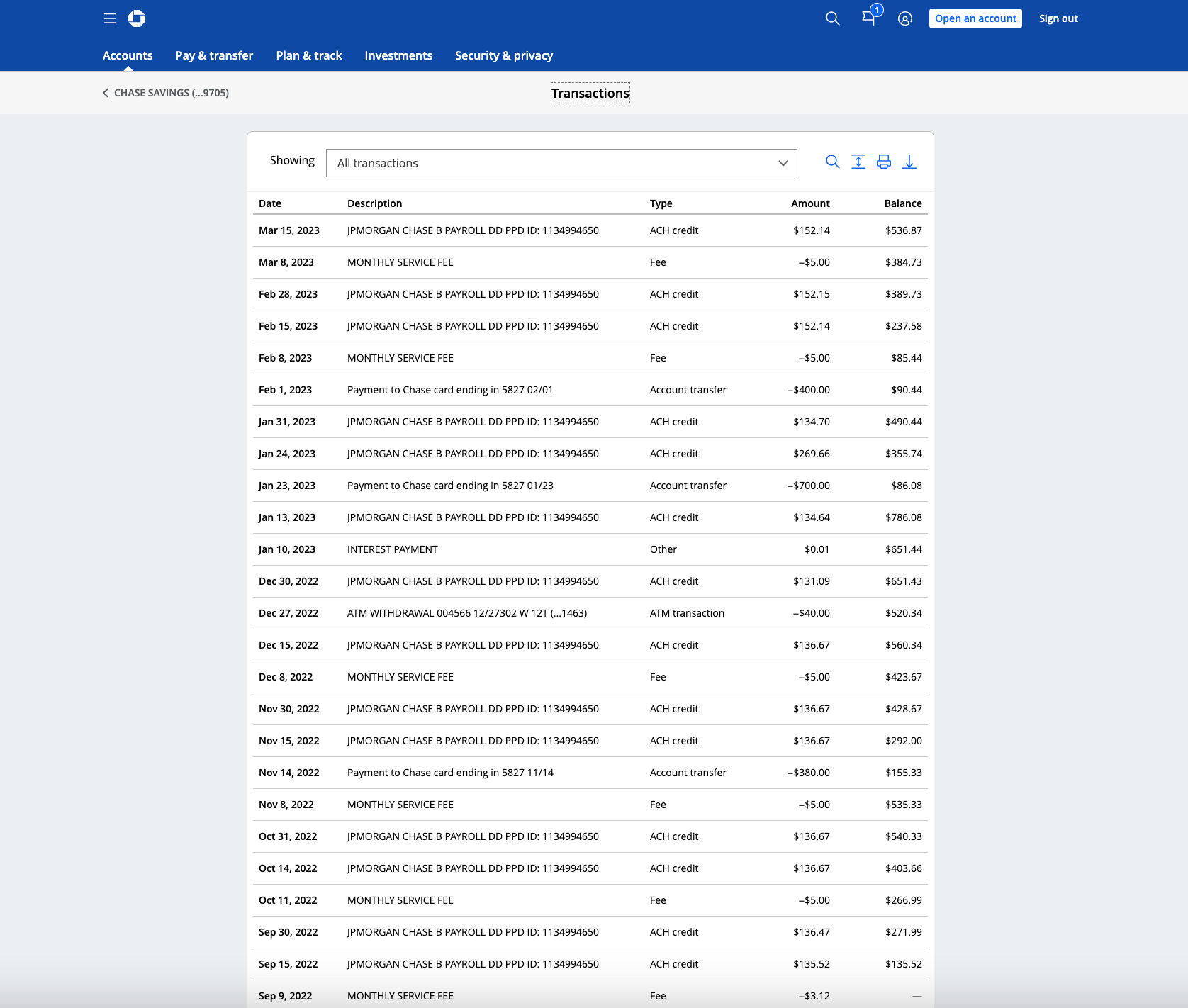
Task: Click the $136.47 amount on Sep 30
Action: (x=812, y=932)
